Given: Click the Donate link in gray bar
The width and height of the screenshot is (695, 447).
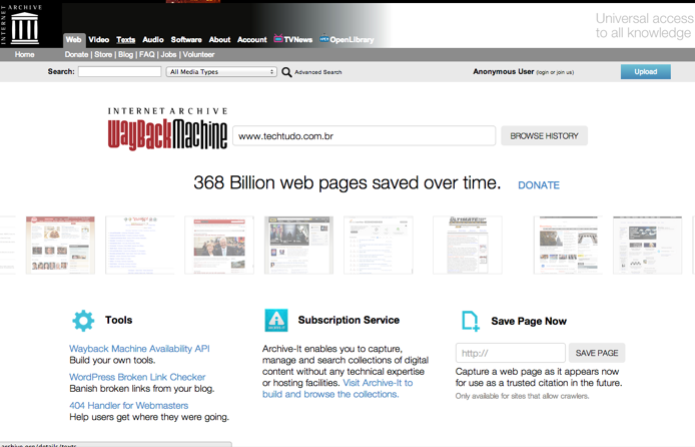Looking at the screenshot, I should pos(76,55).
